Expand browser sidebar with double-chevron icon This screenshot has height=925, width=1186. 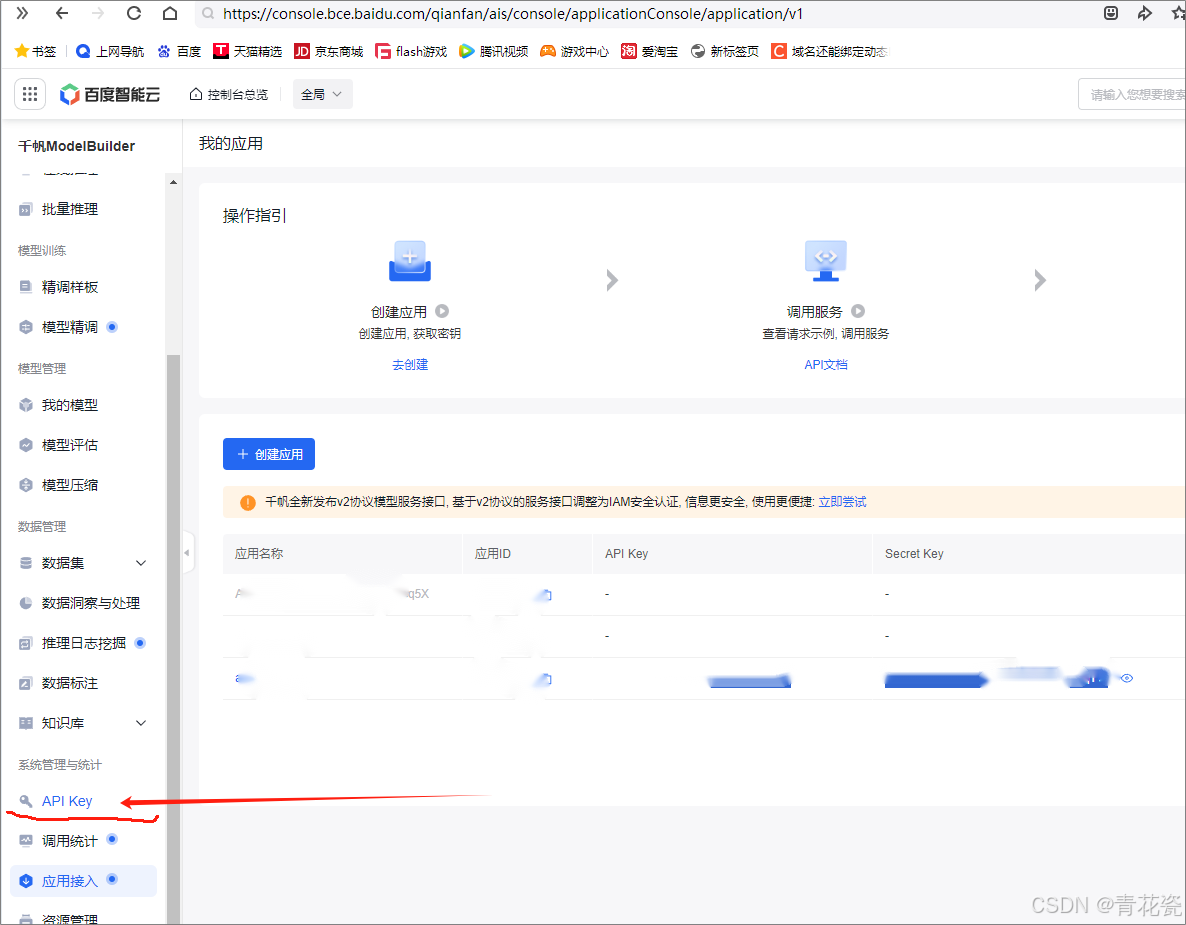tap(23, 13)
